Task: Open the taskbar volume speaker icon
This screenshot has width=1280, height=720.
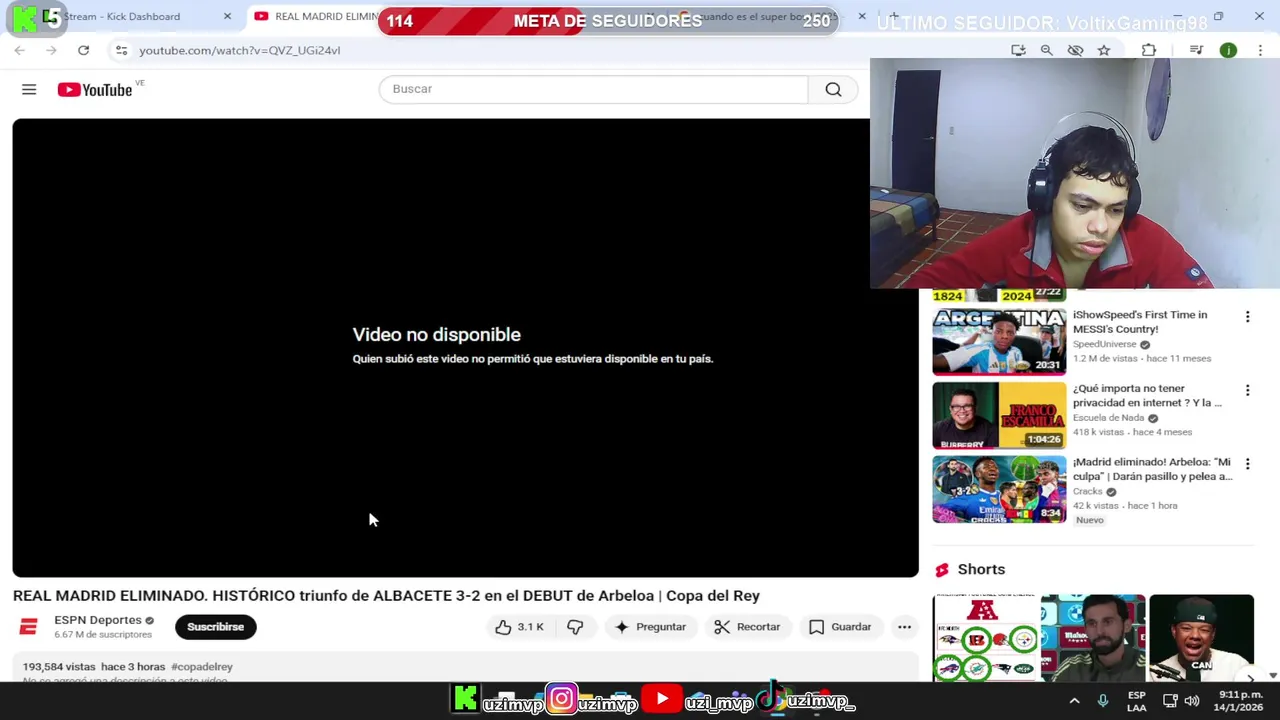Action: 1193,701
